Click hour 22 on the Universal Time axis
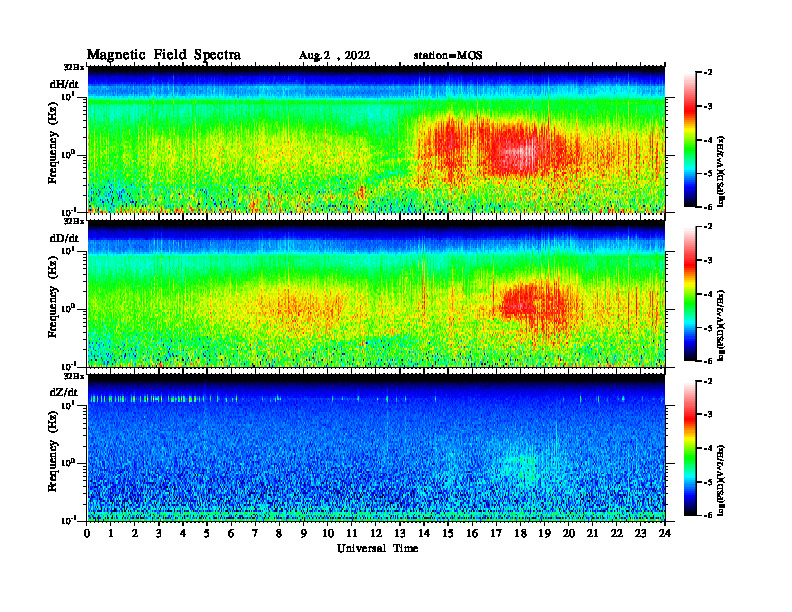The height and width of the screenshot is (612, 792). coord(617,533)
